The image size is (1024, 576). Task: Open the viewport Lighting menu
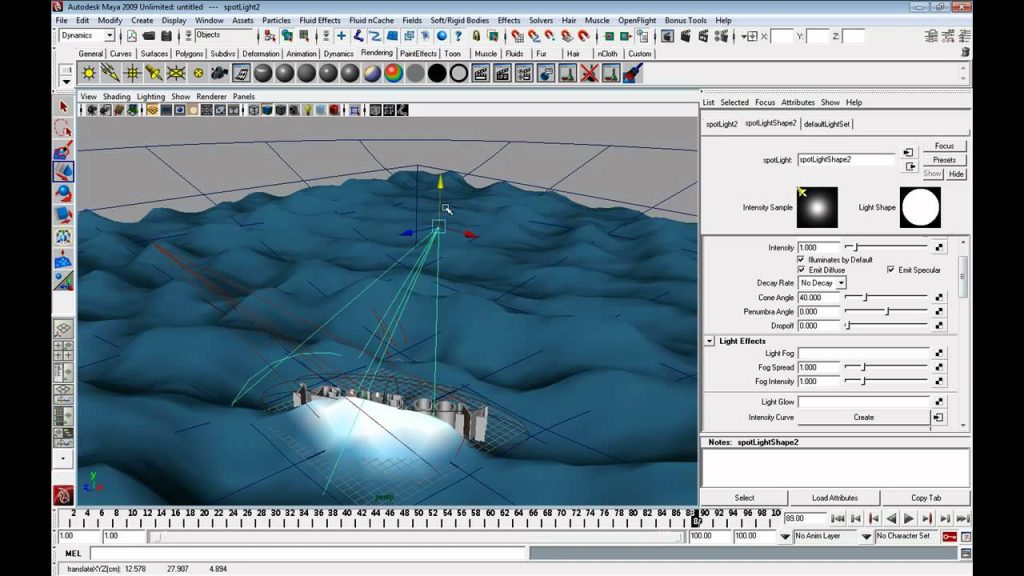[x=150, y=97]
